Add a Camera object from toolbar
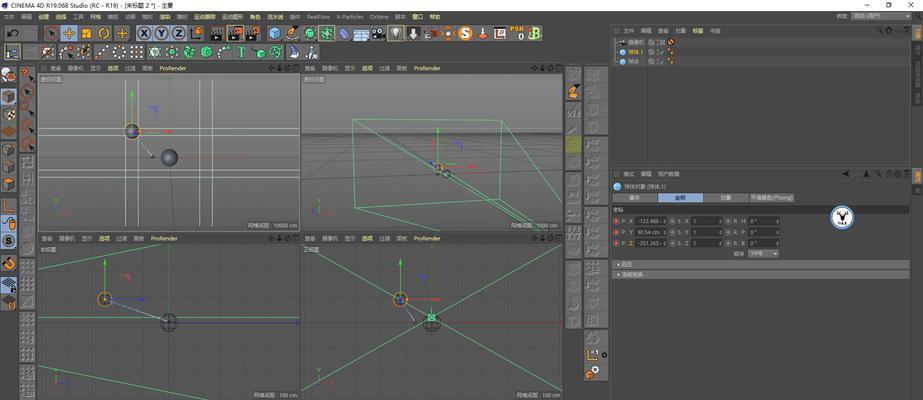This screenshot has height=400, width=923. pos(378,34)
